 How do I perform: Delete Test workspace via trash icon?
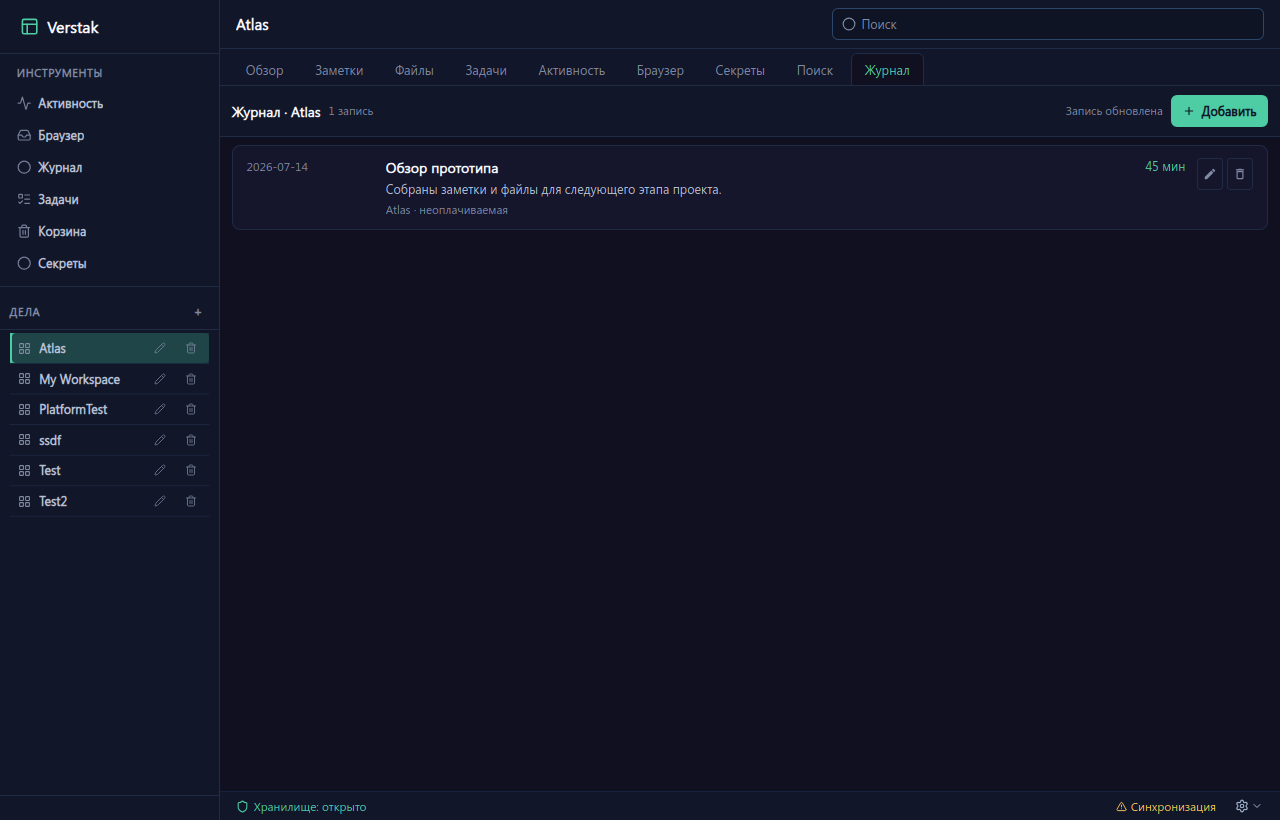tap(191, 470)
